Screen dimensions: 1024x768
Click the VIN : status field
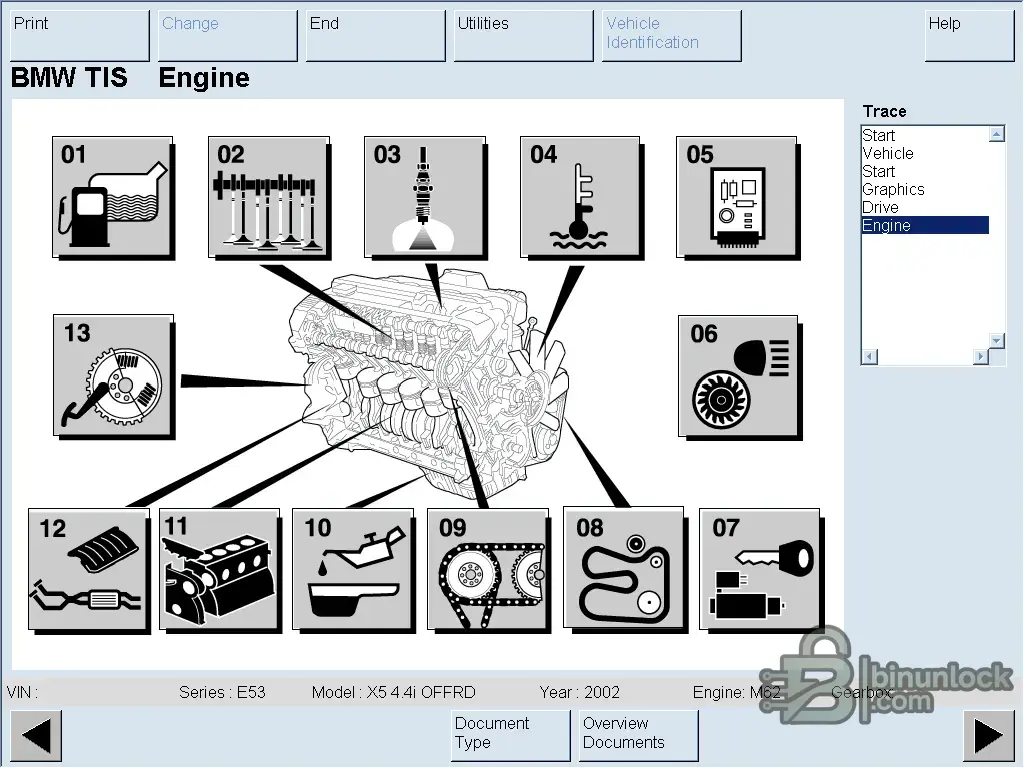(22, 692)
